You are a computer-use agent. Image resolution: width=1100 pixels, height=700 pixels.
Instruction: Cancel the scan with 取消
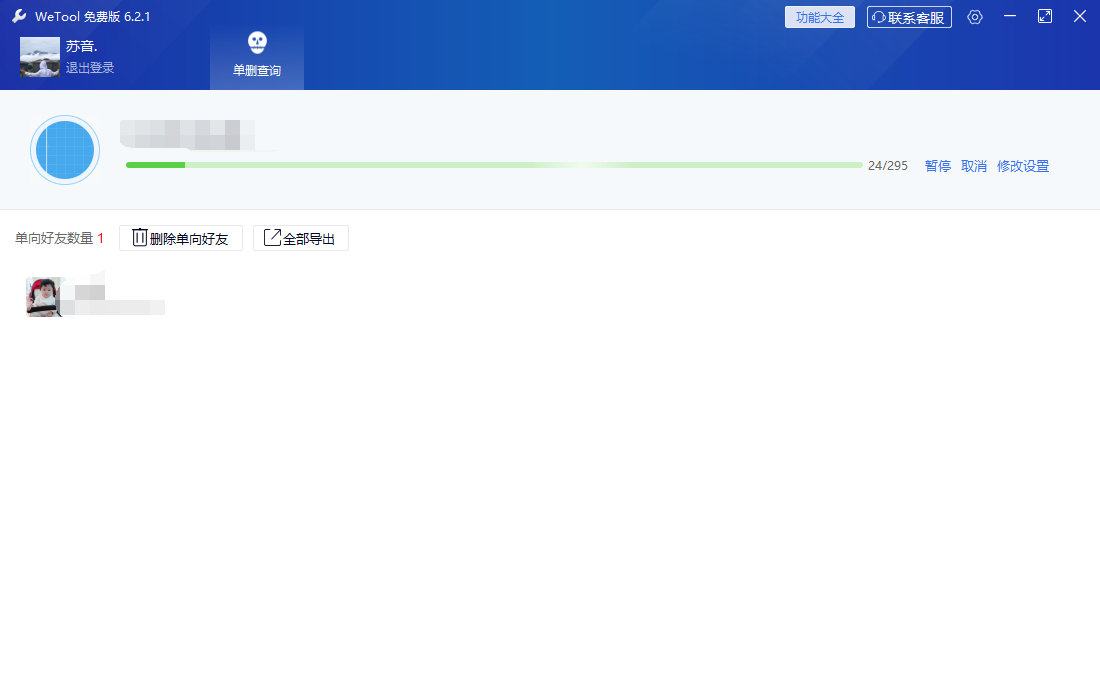974,166
